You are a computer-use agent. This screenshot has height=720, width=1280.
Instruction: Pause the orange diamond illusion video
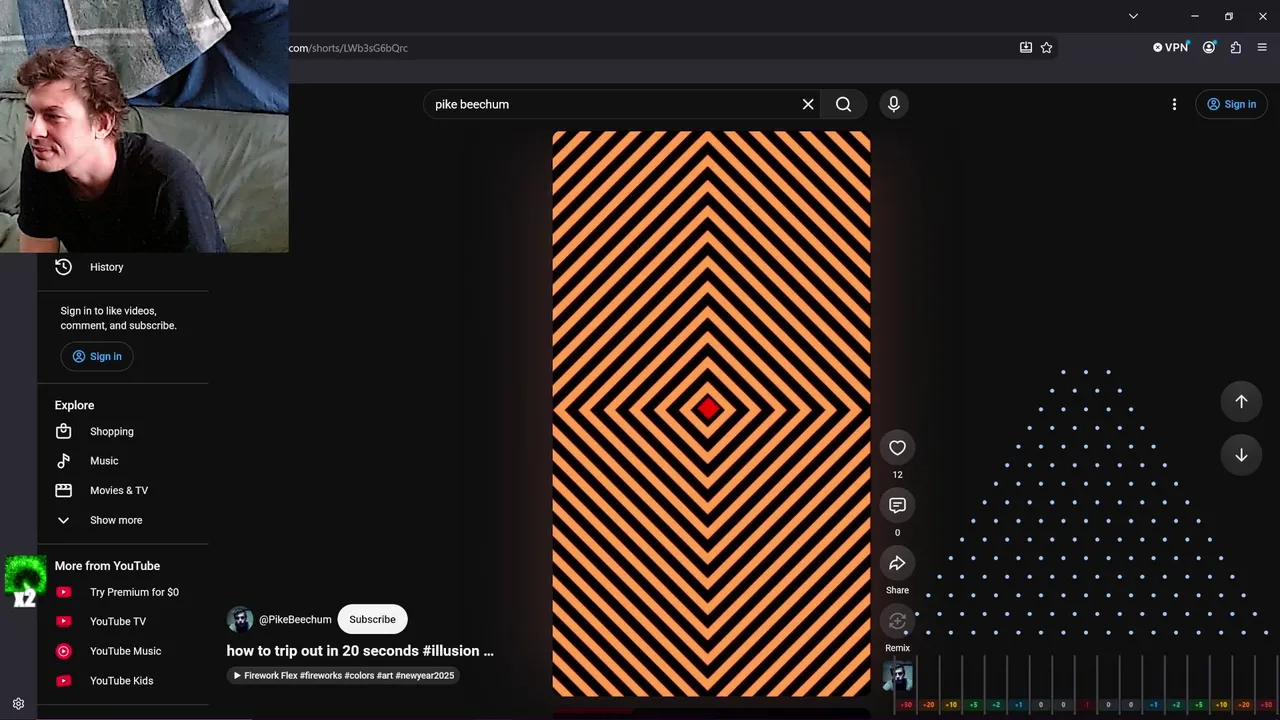(711, 413)
